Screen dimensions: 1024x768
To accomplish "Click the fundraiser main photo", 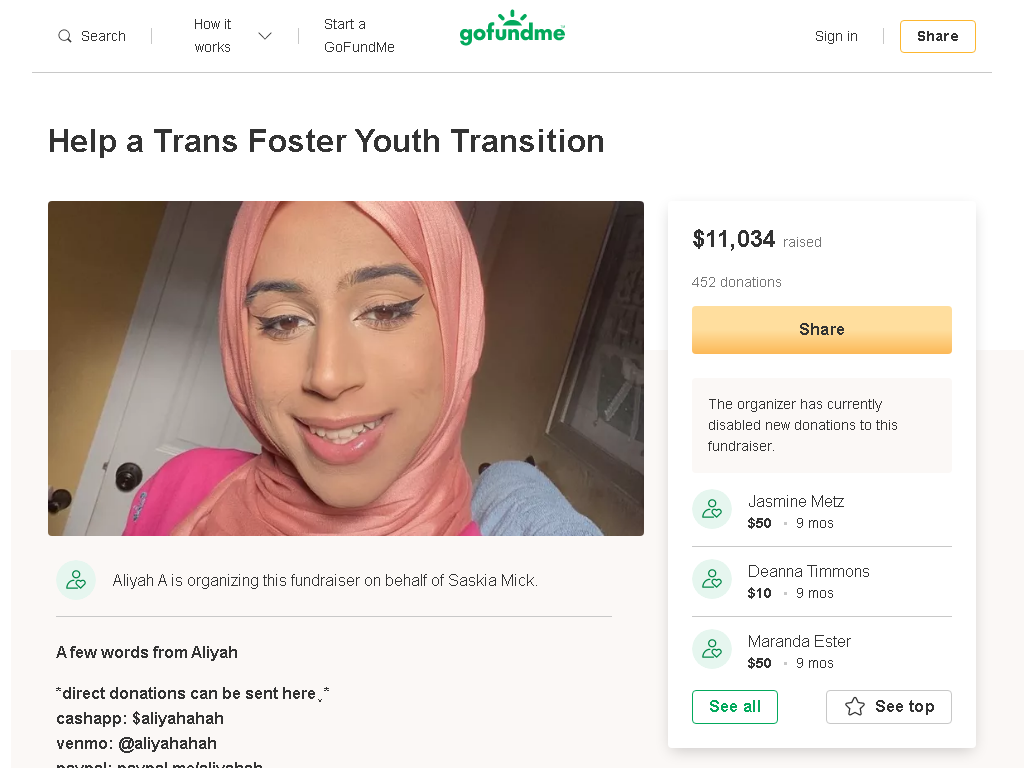I will (346, 368).
